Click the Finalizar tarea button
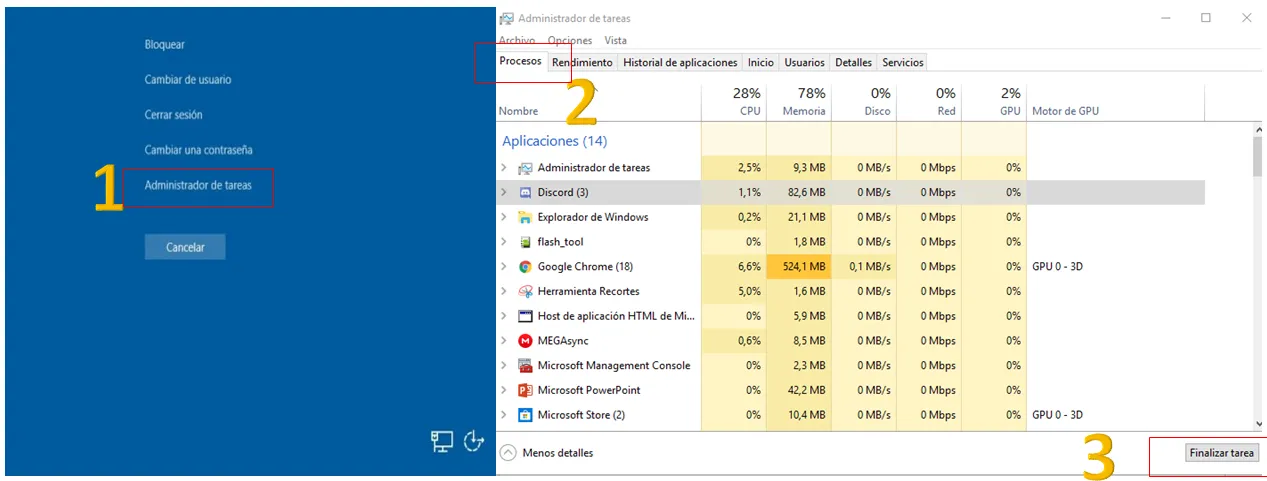 tap(1221, 453)
